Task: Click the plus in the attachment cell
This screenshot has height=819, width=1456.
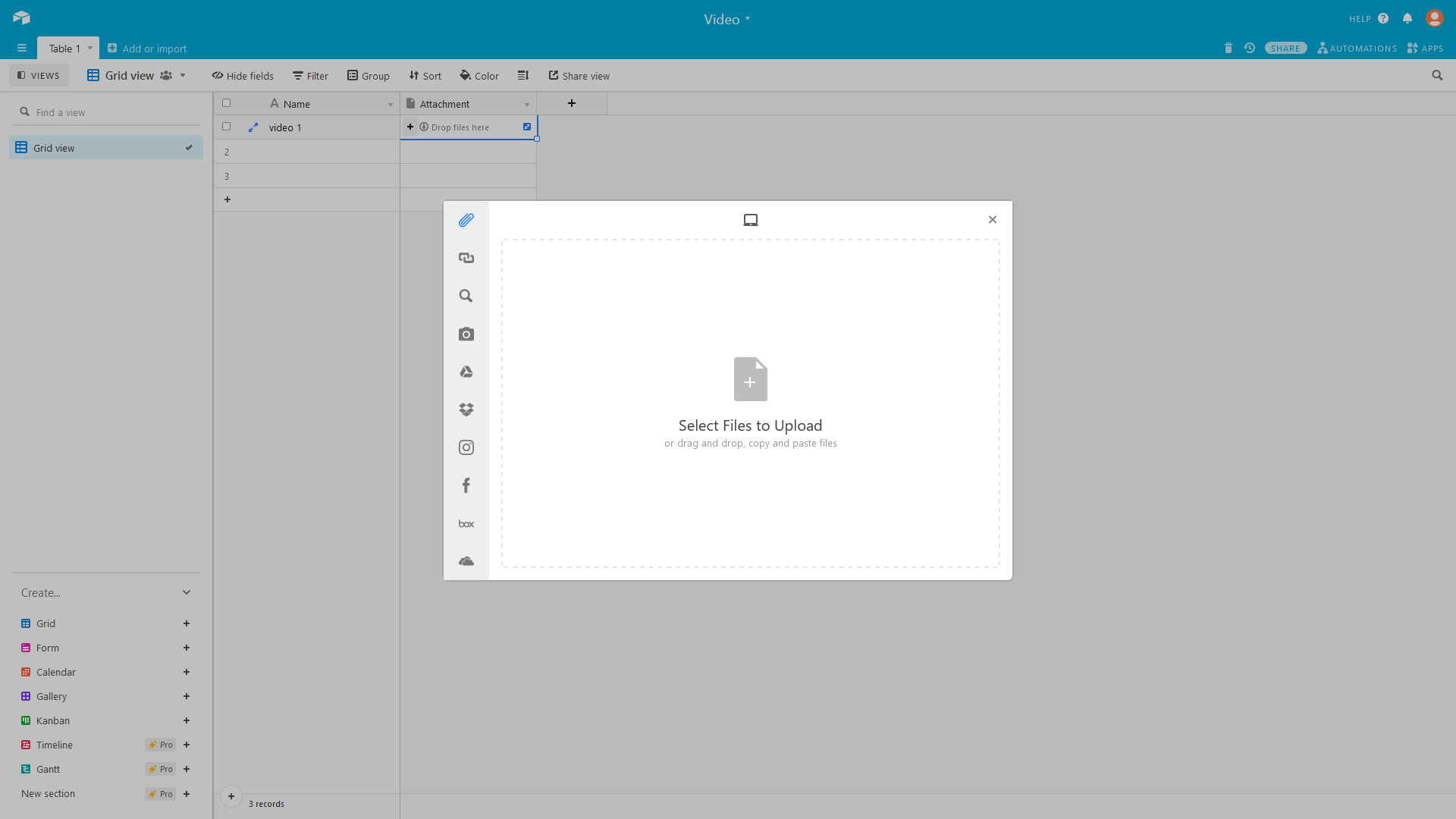Action: click(410, 127)
